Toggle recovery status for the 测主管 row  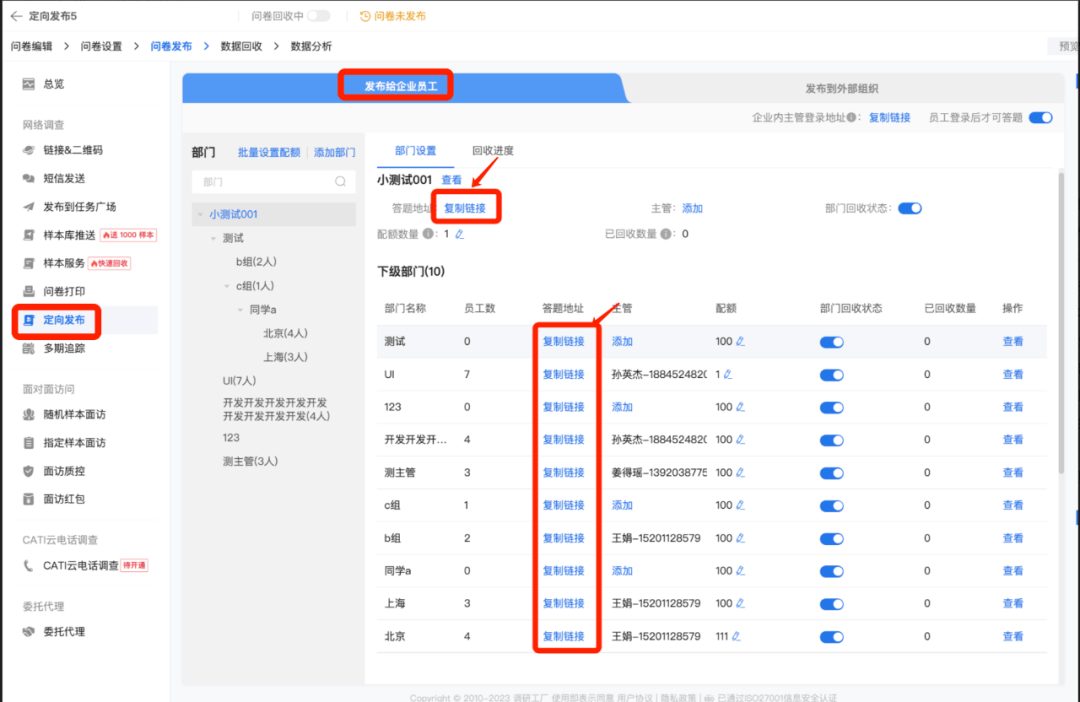[831, 473]
